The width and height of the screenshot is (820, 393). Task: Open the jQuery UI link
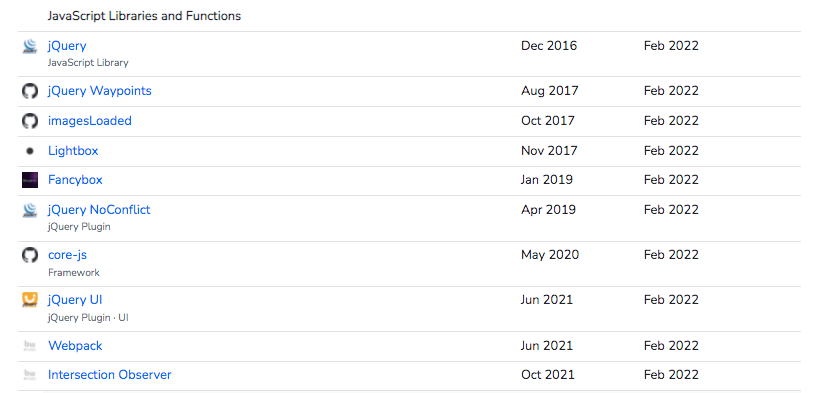click(x=75, y=300)
